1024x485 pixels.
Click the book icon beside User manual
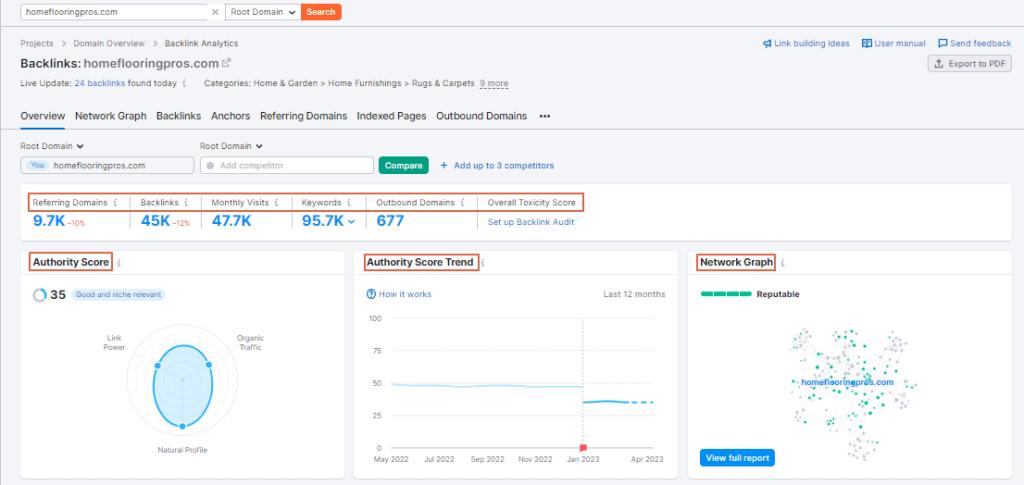coord(867,43)
